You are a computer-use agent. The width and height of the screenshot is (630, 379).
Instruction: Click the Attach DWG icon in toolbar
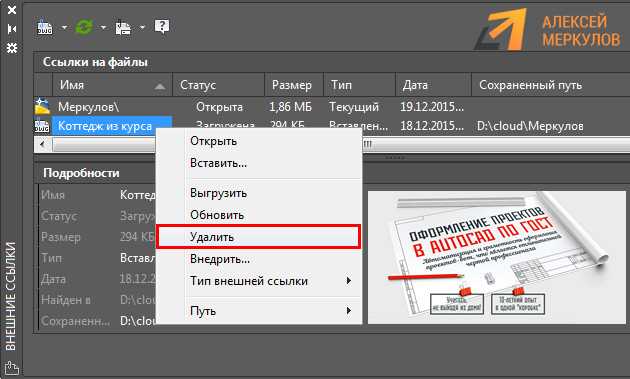pos(45,27)
